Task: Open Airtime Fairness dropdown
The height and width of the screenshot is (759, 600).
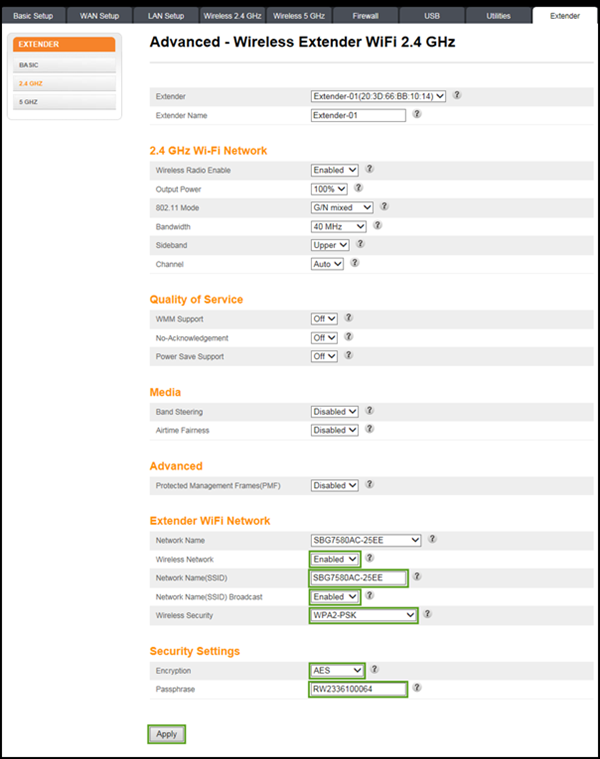Action: (334, 430)
